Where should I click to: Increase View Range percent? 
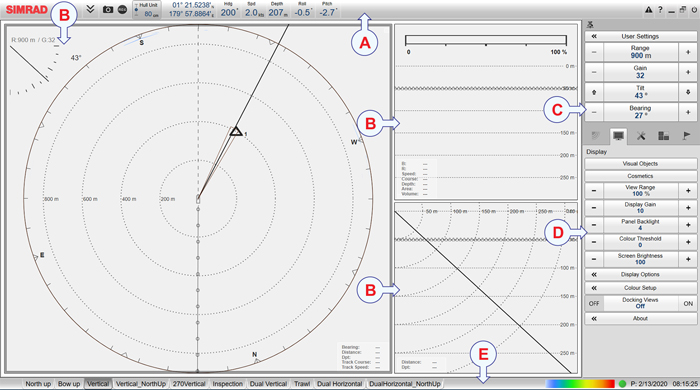(688, 191)
